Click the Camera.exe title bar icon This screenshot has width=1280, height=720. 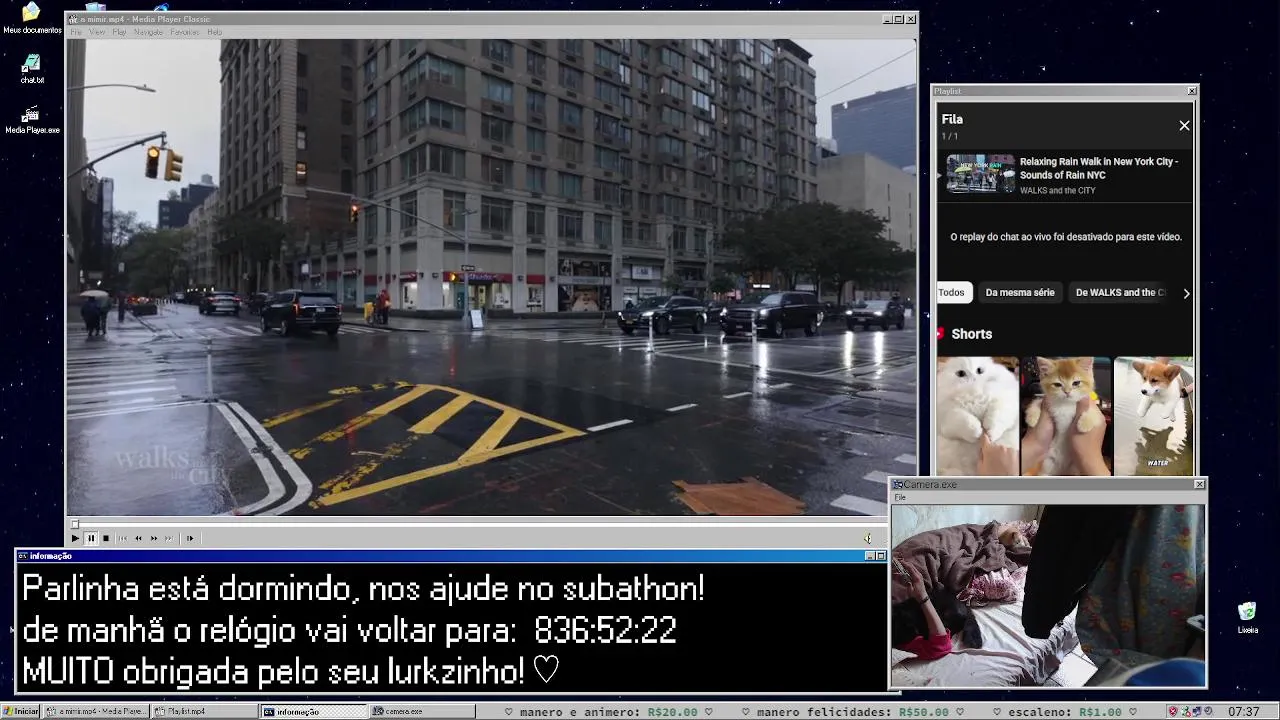click(898, 484)
